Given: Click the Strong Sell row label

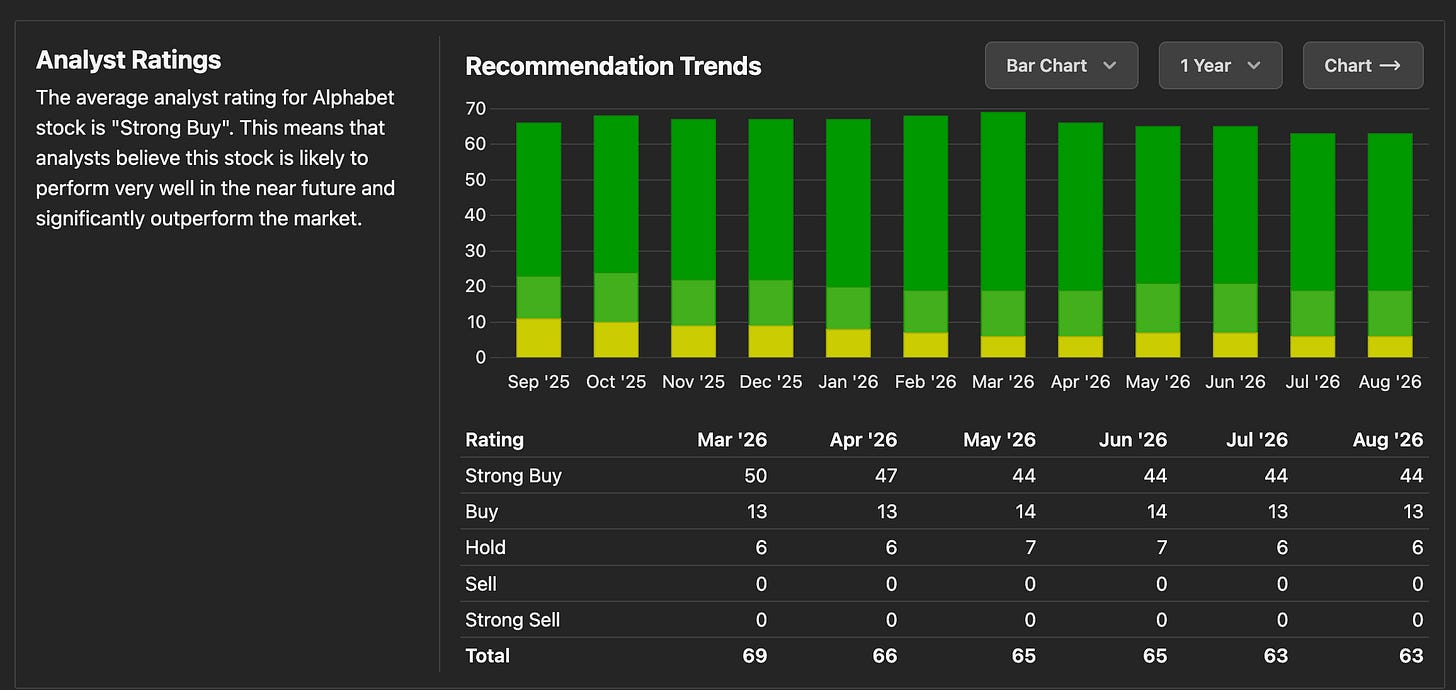Looking at the screenshot, I should [512, 620].
